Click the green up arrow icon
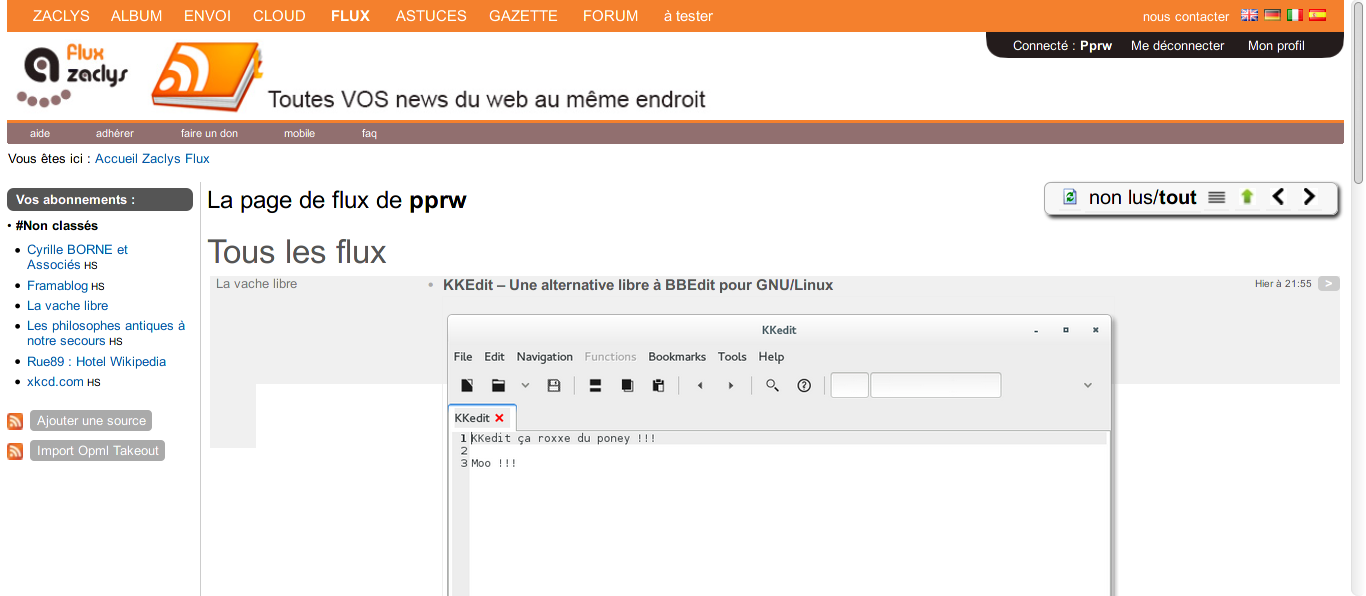 [x=1246, y=198]
